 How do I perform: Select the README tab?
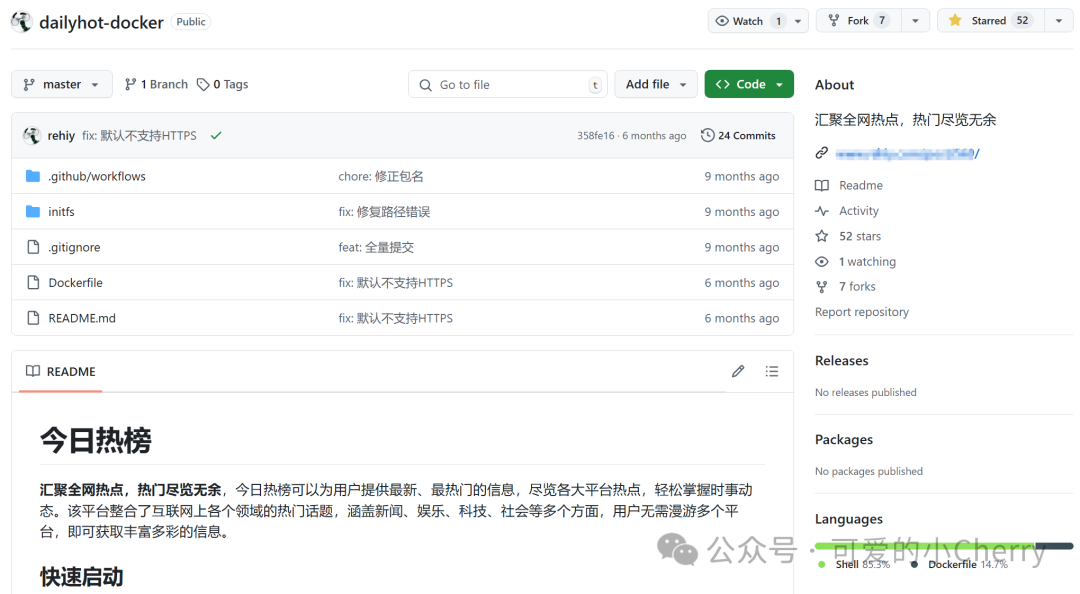(x=61, y=371)
